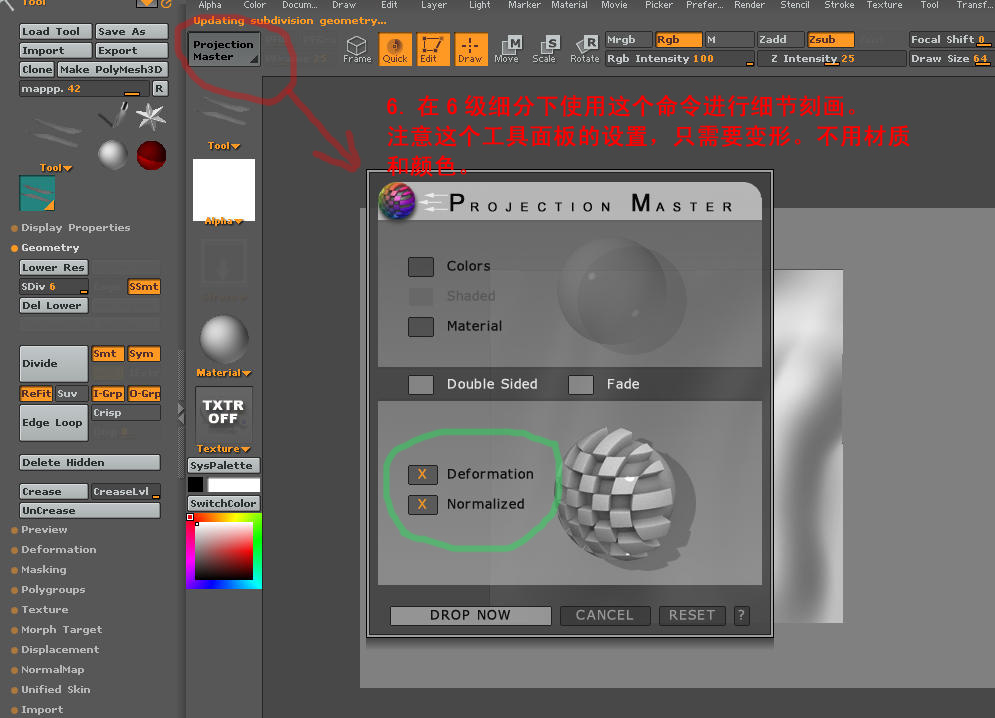Select the Frame view icon
The image size is (995, 718).
357,50
